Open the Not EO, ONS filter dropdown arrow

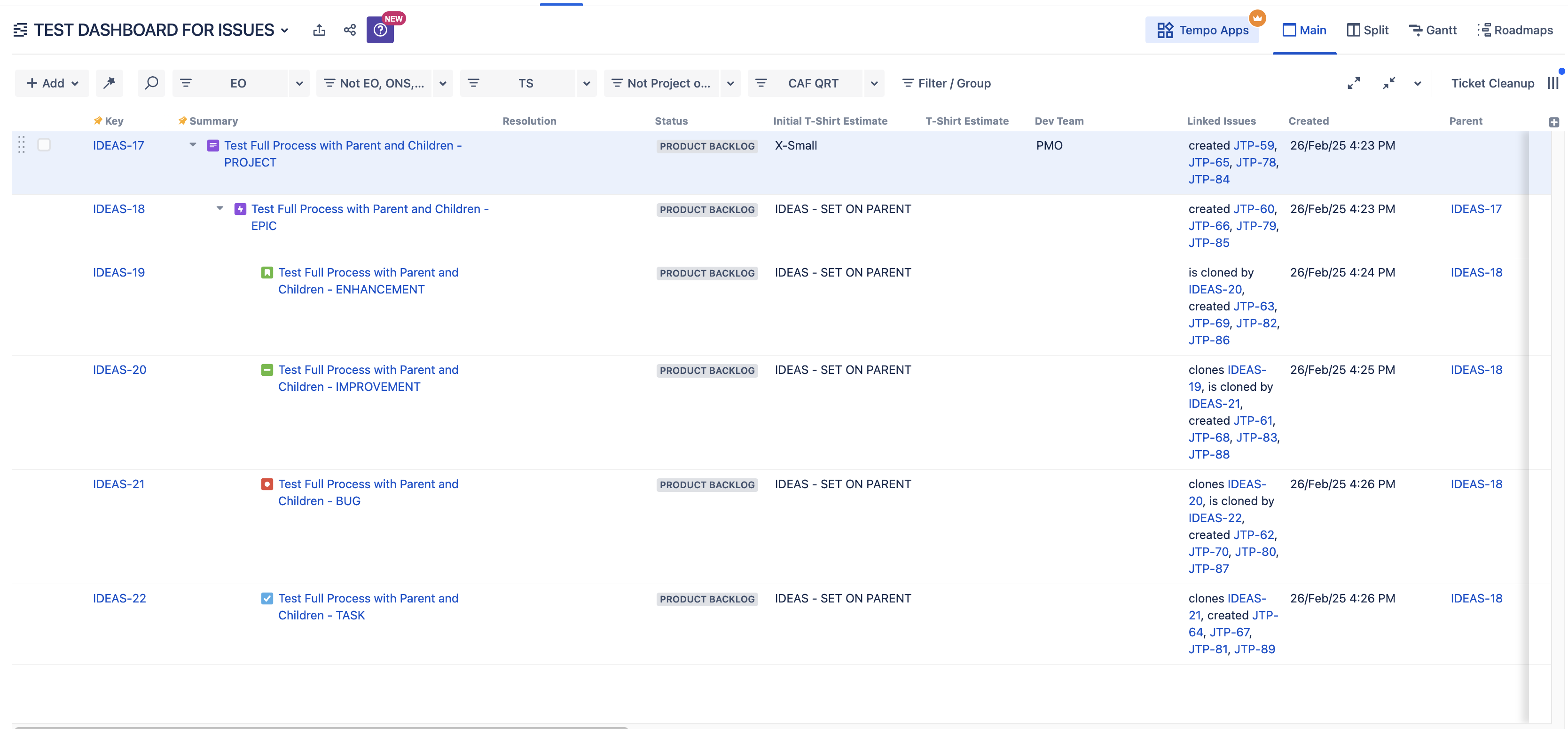click(x=442, y=83)
